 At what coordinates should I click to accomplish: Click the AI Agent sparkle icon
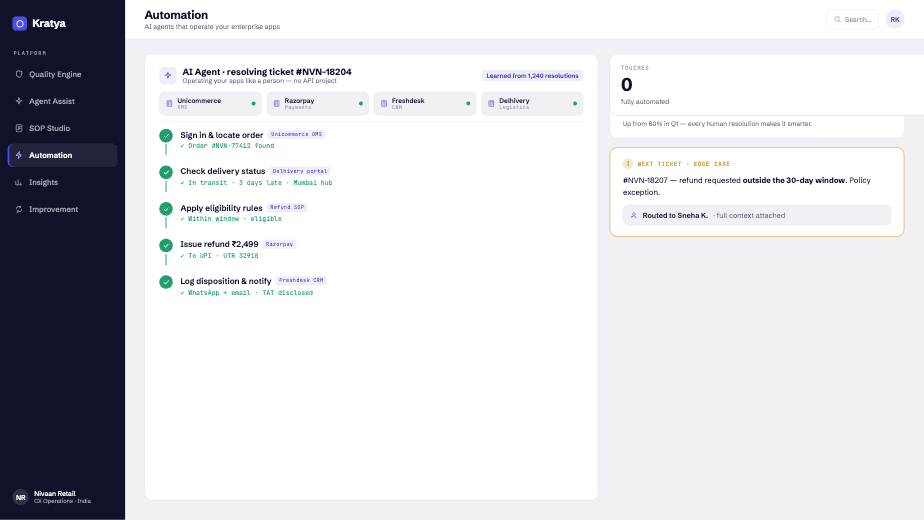(x=168, y=75)
